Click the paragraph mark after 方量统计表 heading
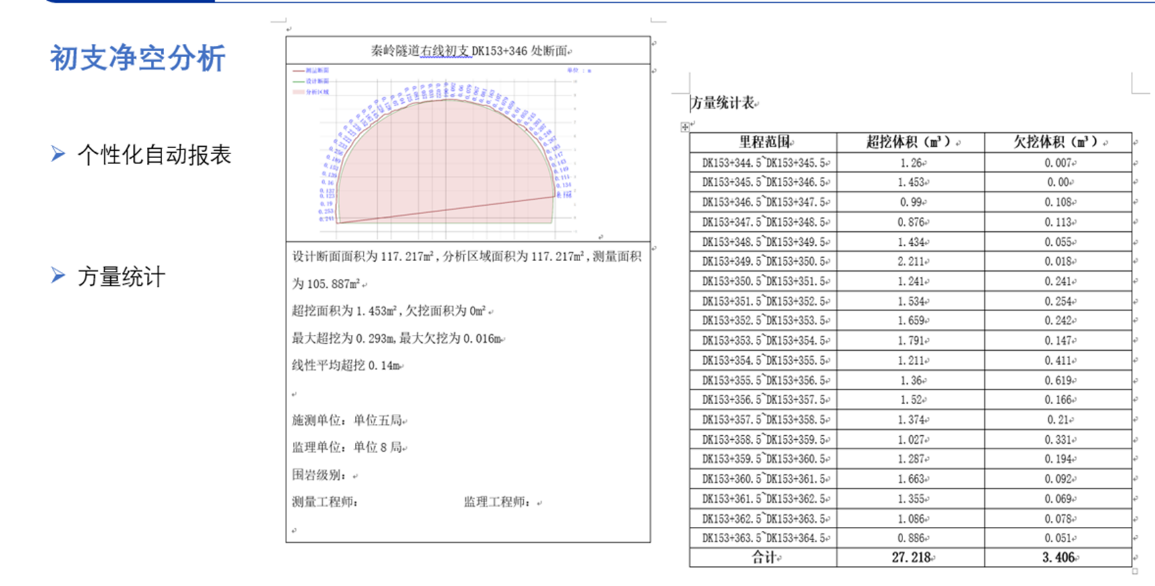Image resolution: width=1155 pixels, height=586 pixels. pos(757,101)
